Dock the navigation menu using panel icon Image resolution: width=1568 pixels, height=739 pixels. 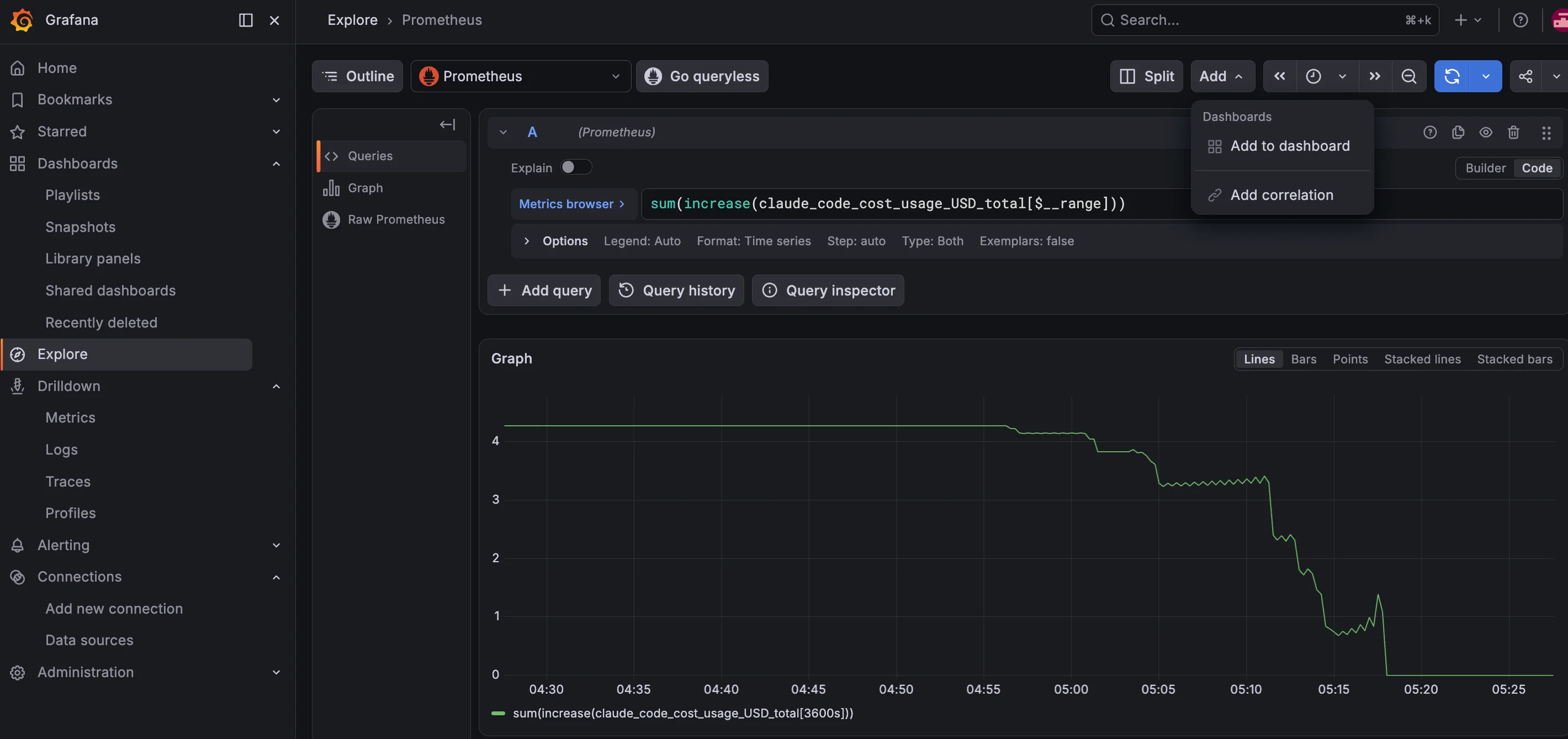tap(245, 20)
